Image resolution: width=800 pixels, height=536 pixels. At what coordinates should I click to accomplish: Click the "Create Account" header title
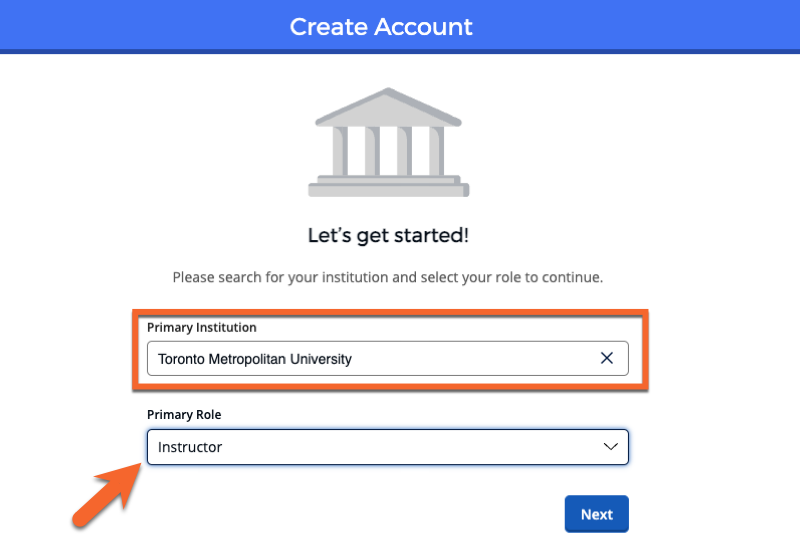381,27
